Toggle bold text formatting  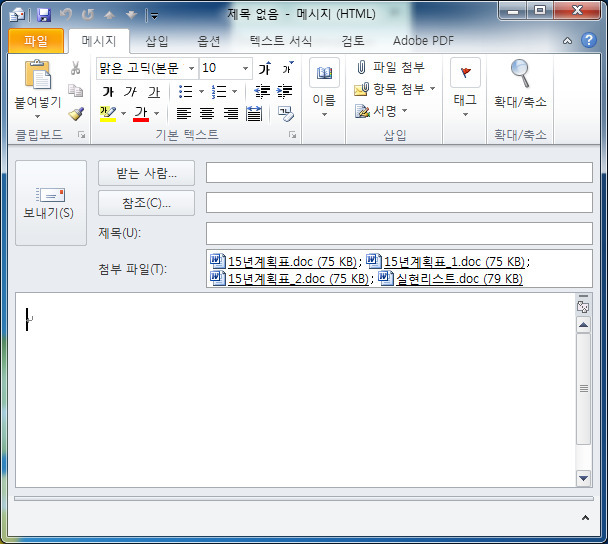point(108,92)
